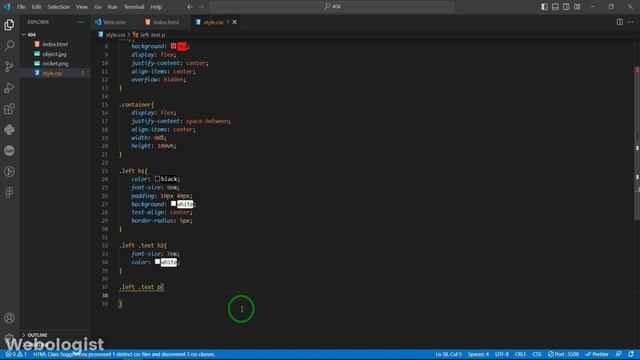Open the Extensions view
Screen dimensions: 640x360
tap(9, 109)
